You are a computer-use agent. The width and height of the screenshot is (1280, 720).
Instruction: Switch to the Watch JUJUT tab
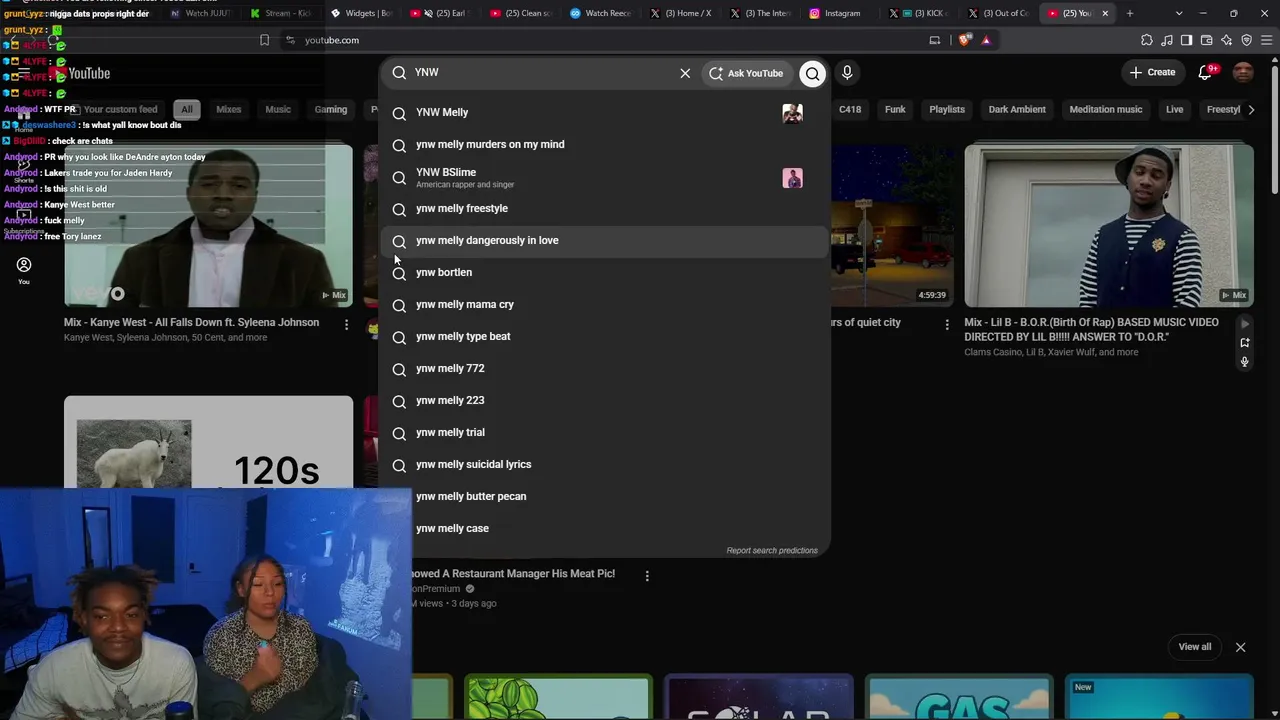[x=201, y=13]
